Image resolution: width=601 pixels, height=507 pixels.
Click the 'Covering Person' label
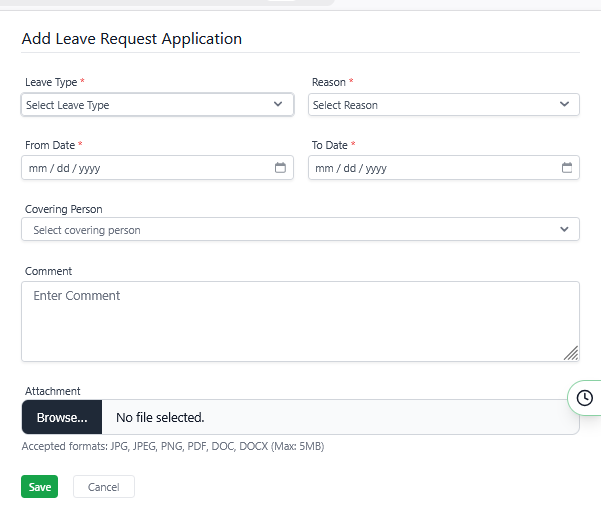(64, 209)
